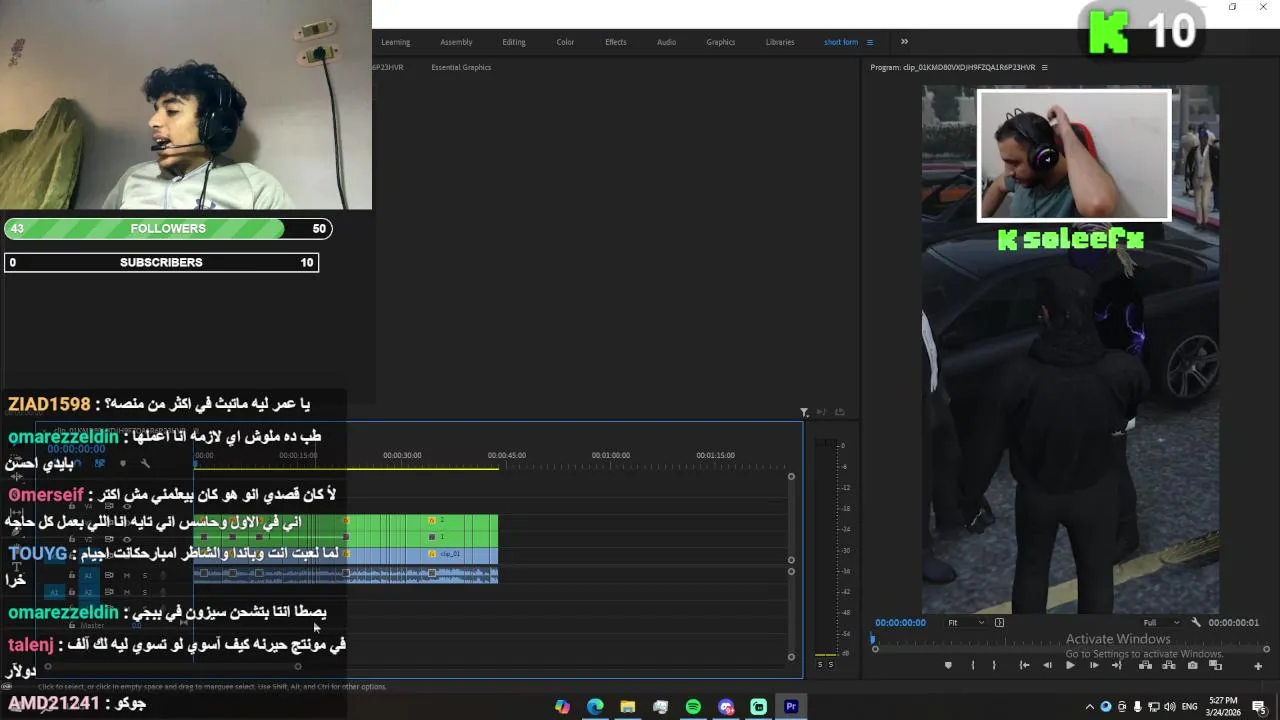
Task: Open Timeline display settings wrench
Action: 145,463
